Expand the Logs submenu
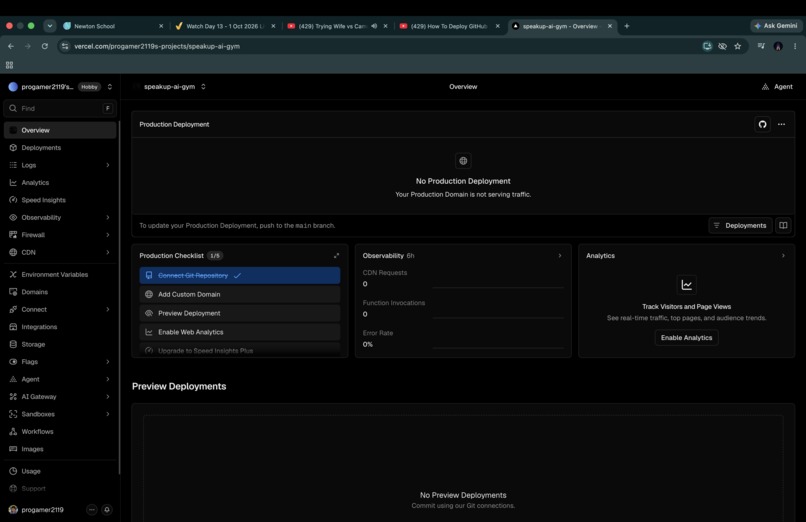Screen dimensions: 806x522 pyautogui.click(x=108, y=165)
